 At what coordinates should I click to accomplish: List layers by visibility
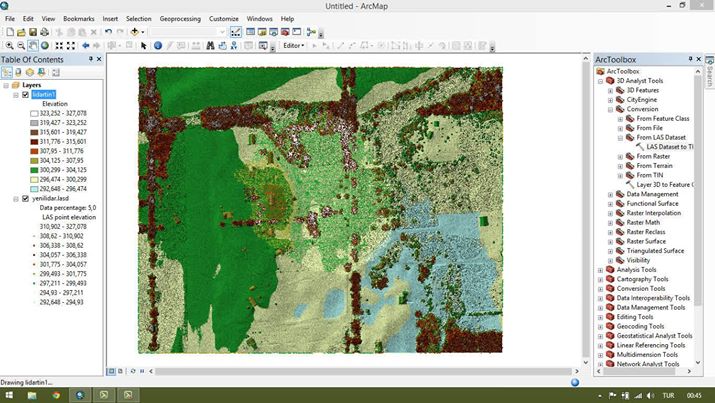click(x=30, y=72)
